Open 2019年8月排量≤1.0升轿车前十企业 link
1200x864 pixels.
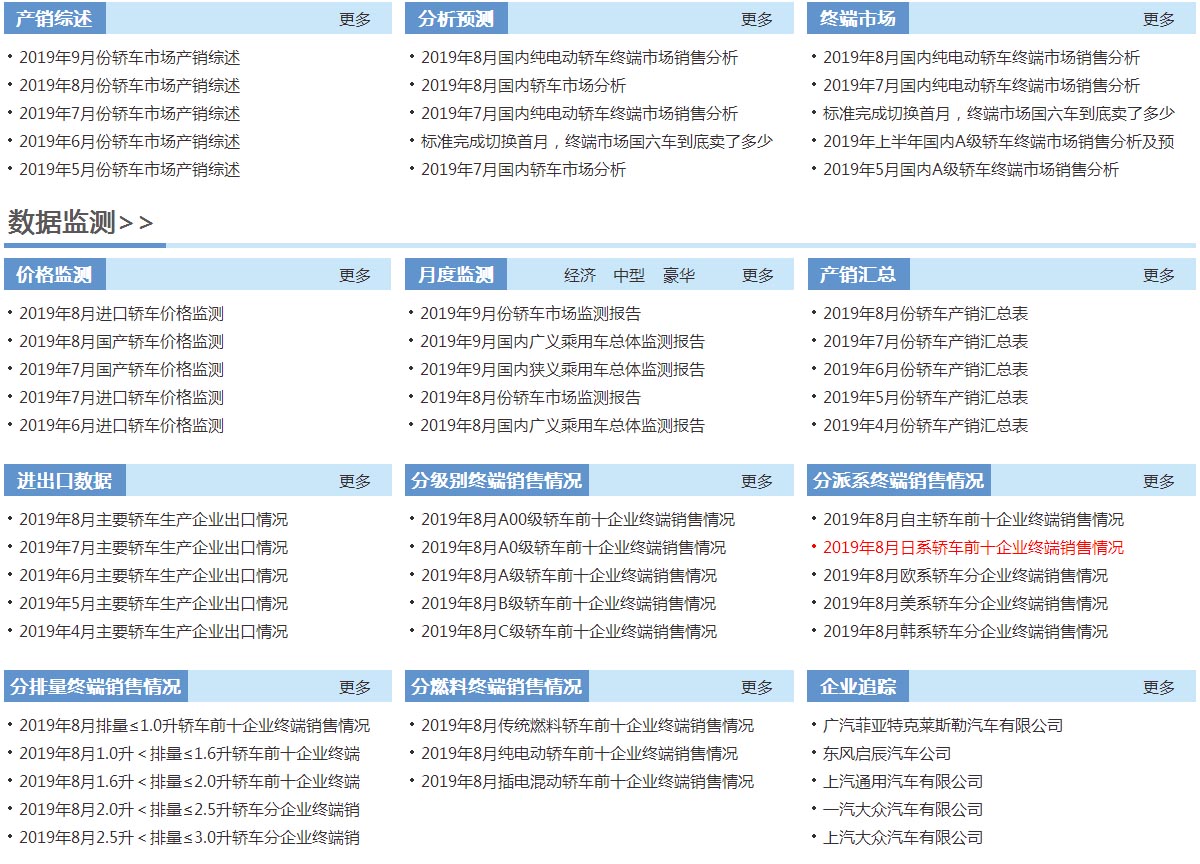(194, 726)
